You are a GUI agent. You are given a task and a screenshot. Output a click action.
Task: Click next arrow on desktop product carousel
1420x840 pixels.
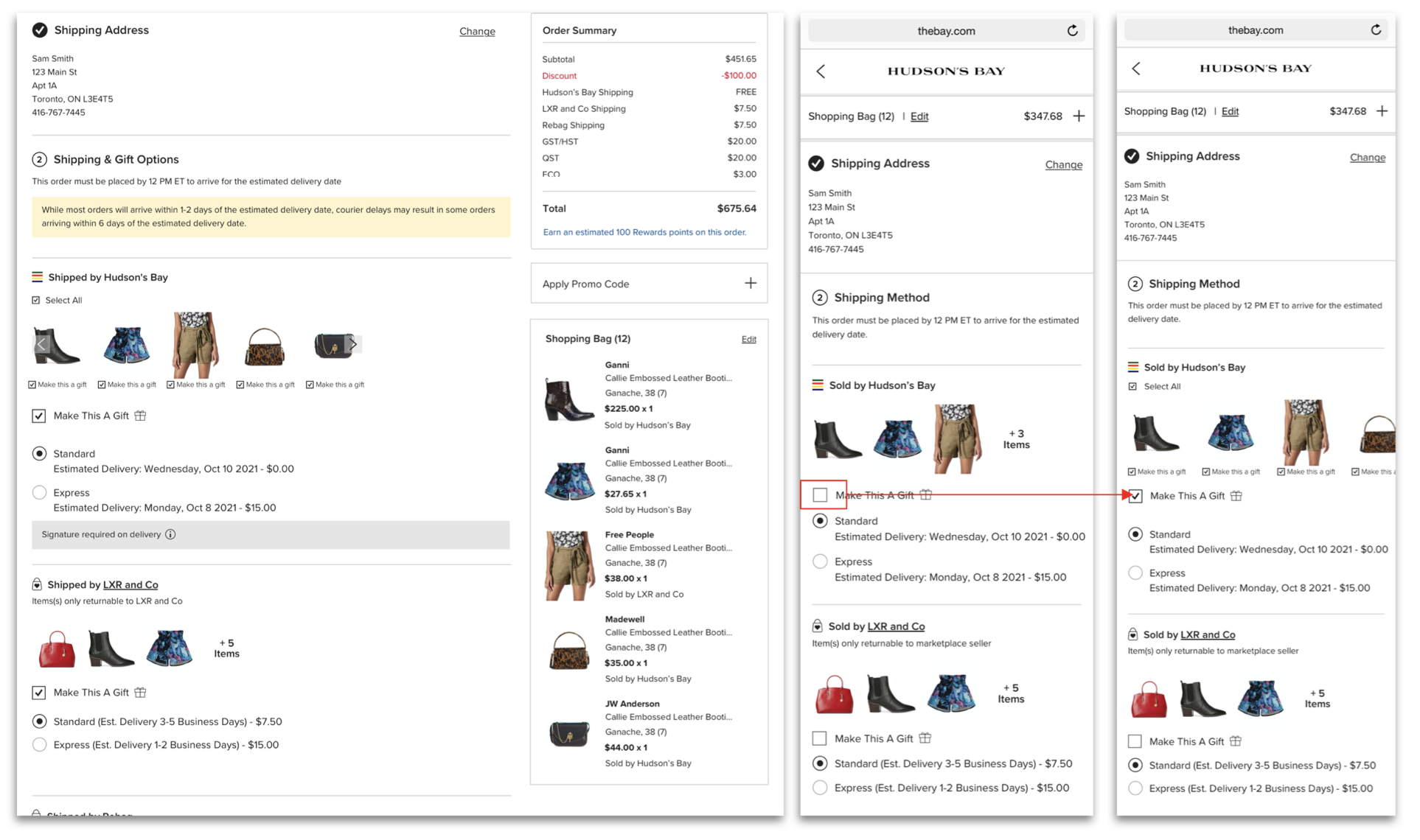tap(354, 344)
